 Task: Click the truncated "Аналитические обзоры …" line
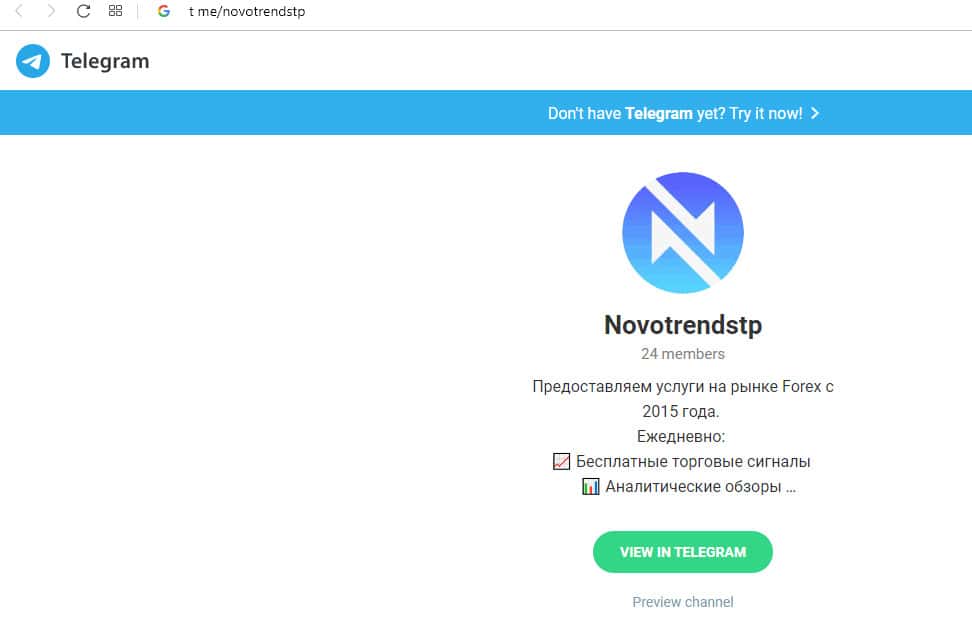pyautogui.click(x=700, y=486)
